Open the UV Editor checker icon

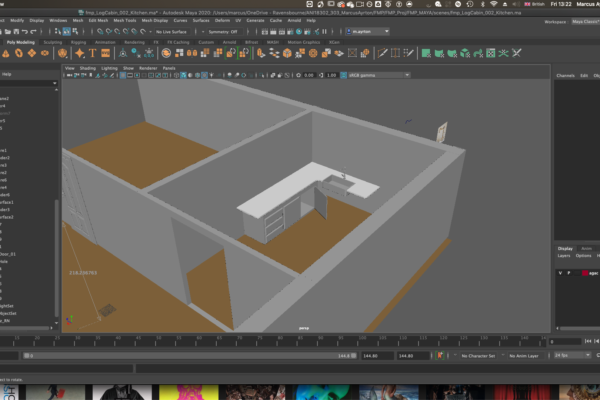click(491, 53)
